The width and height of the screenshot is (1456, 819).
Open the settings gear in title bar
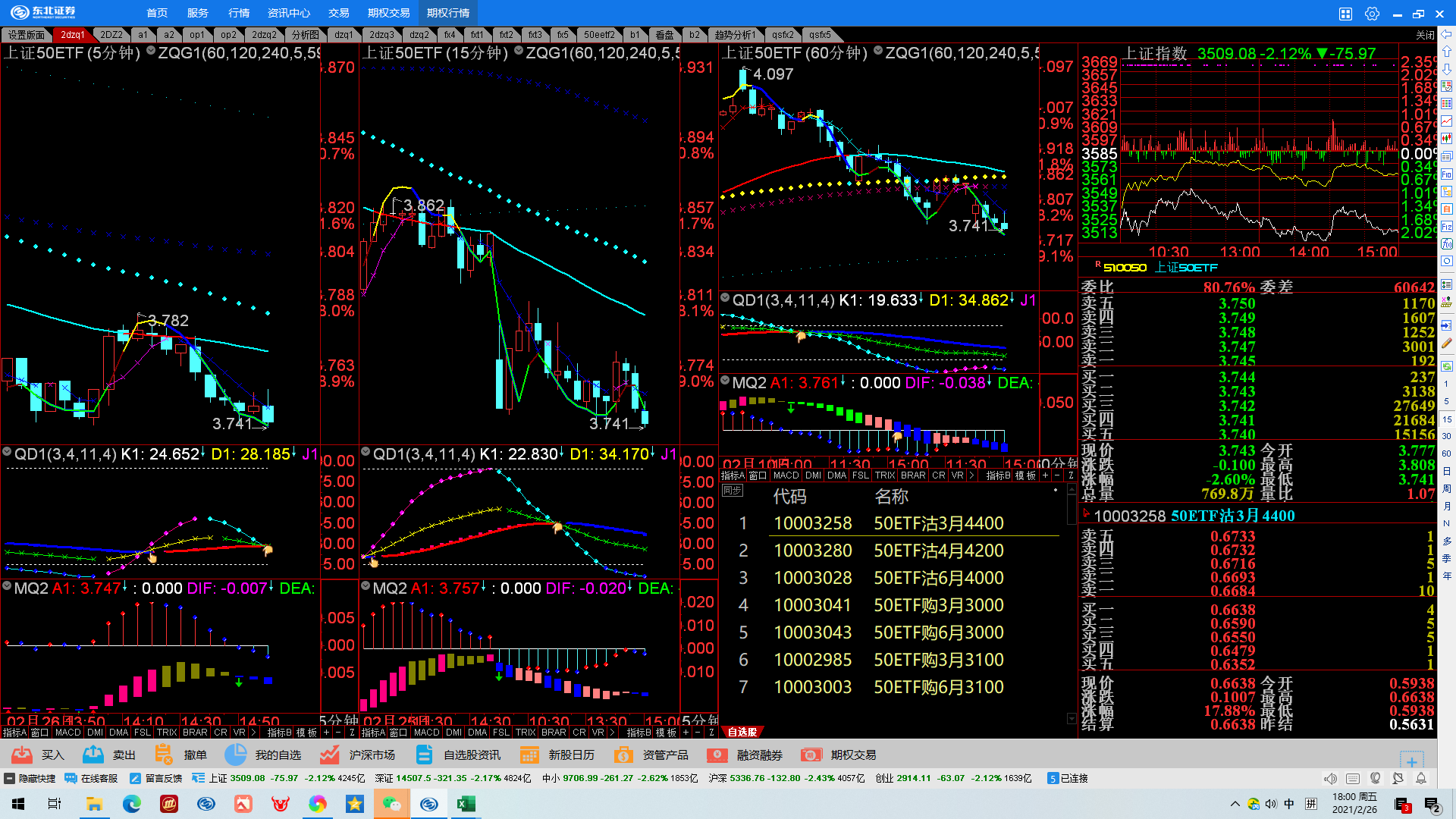1372,14
